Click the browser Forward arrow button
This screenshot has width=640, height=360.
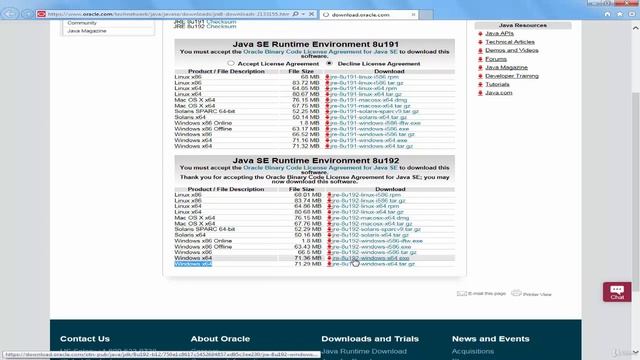[x=27, y=14]
